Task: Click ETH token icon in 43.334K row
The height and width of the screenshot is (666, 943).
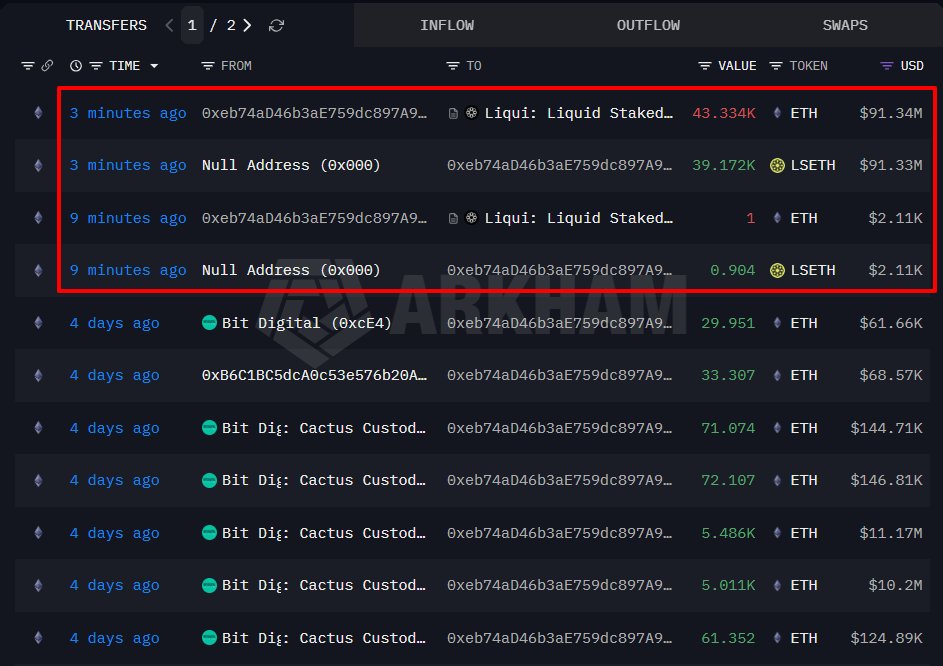Action: 777,113
